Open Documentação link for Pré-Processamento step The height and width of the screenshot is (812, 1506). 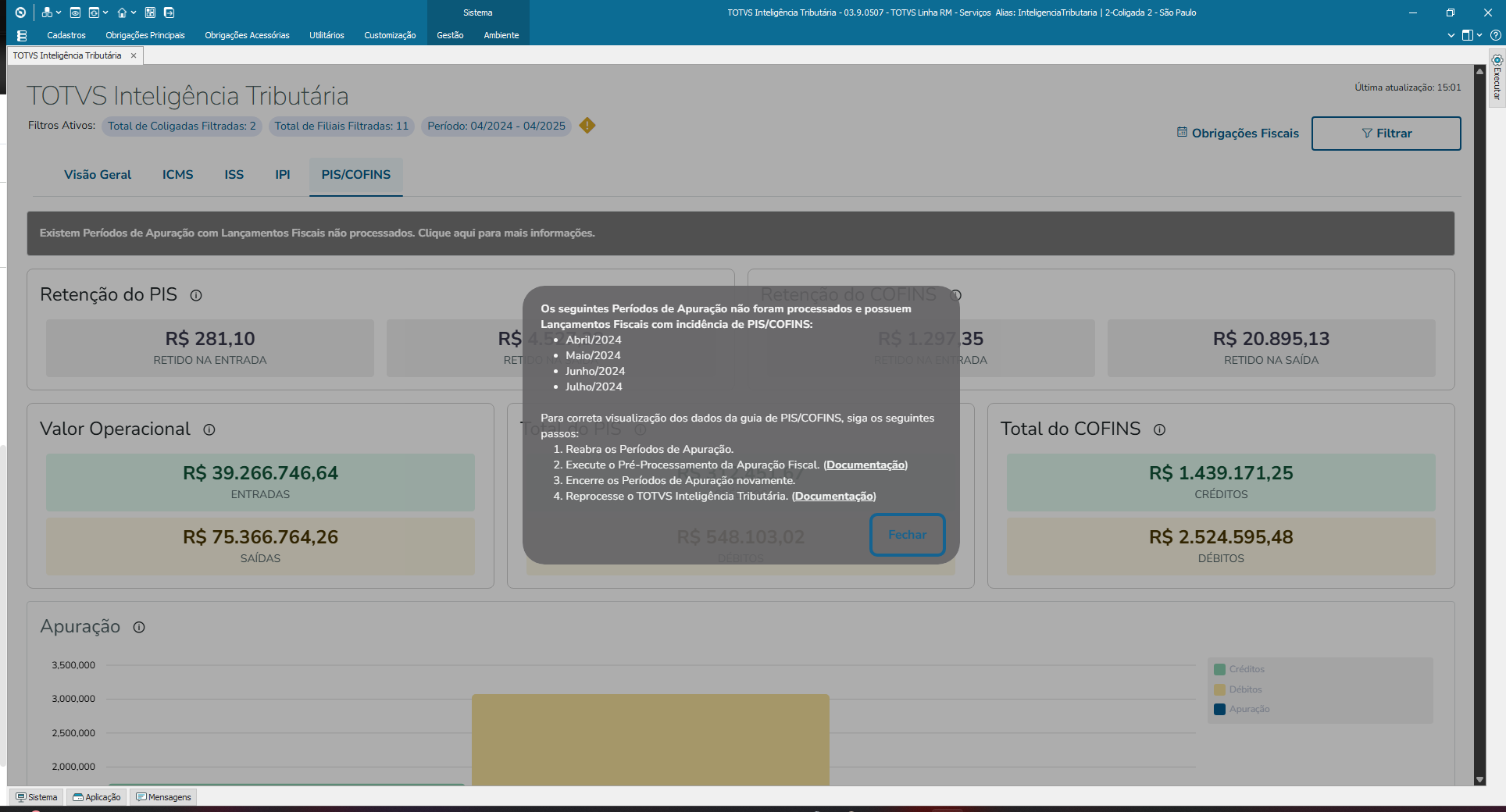[865, 465]
